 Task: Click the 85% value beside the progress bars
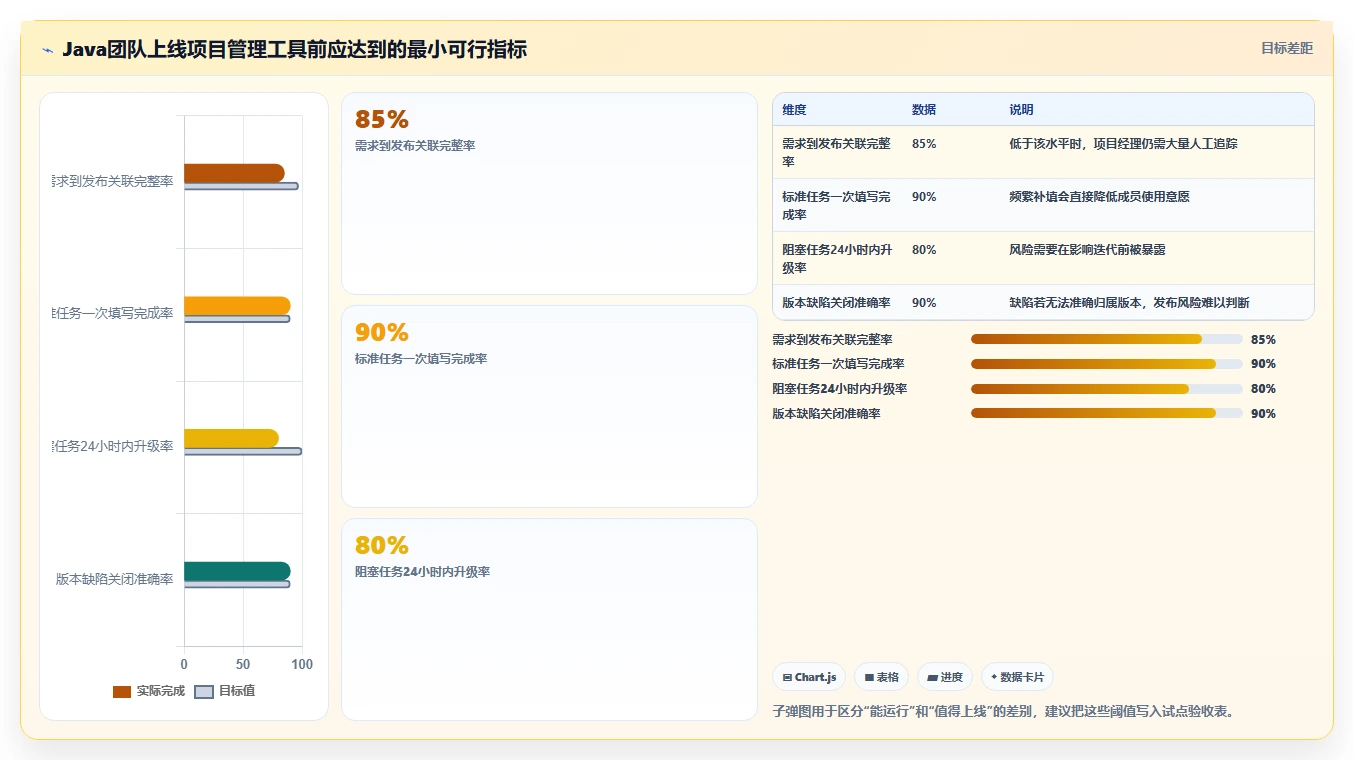1263,340
